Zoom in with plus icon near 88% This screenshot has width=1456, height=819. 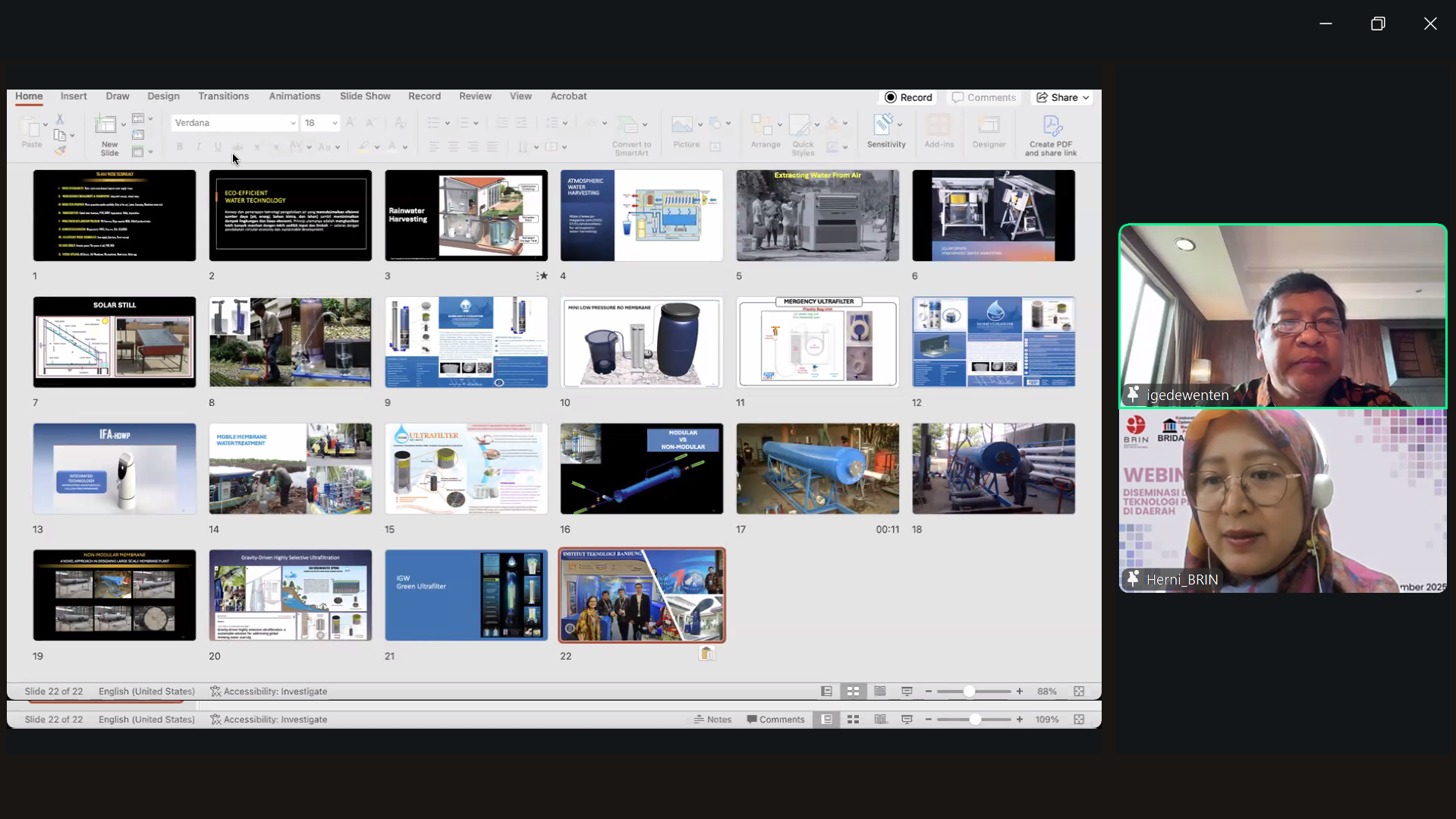(1020, 691)
